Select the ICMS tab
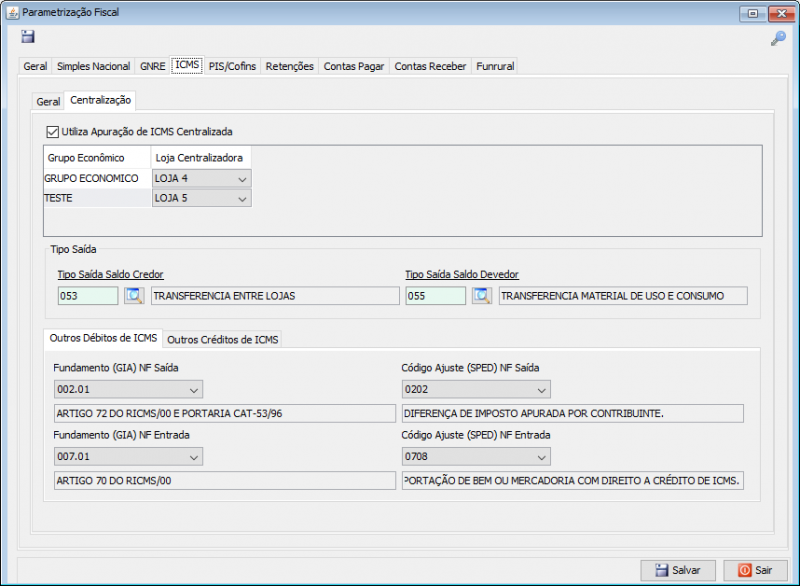Screen dimensions: 800x586 187,65
